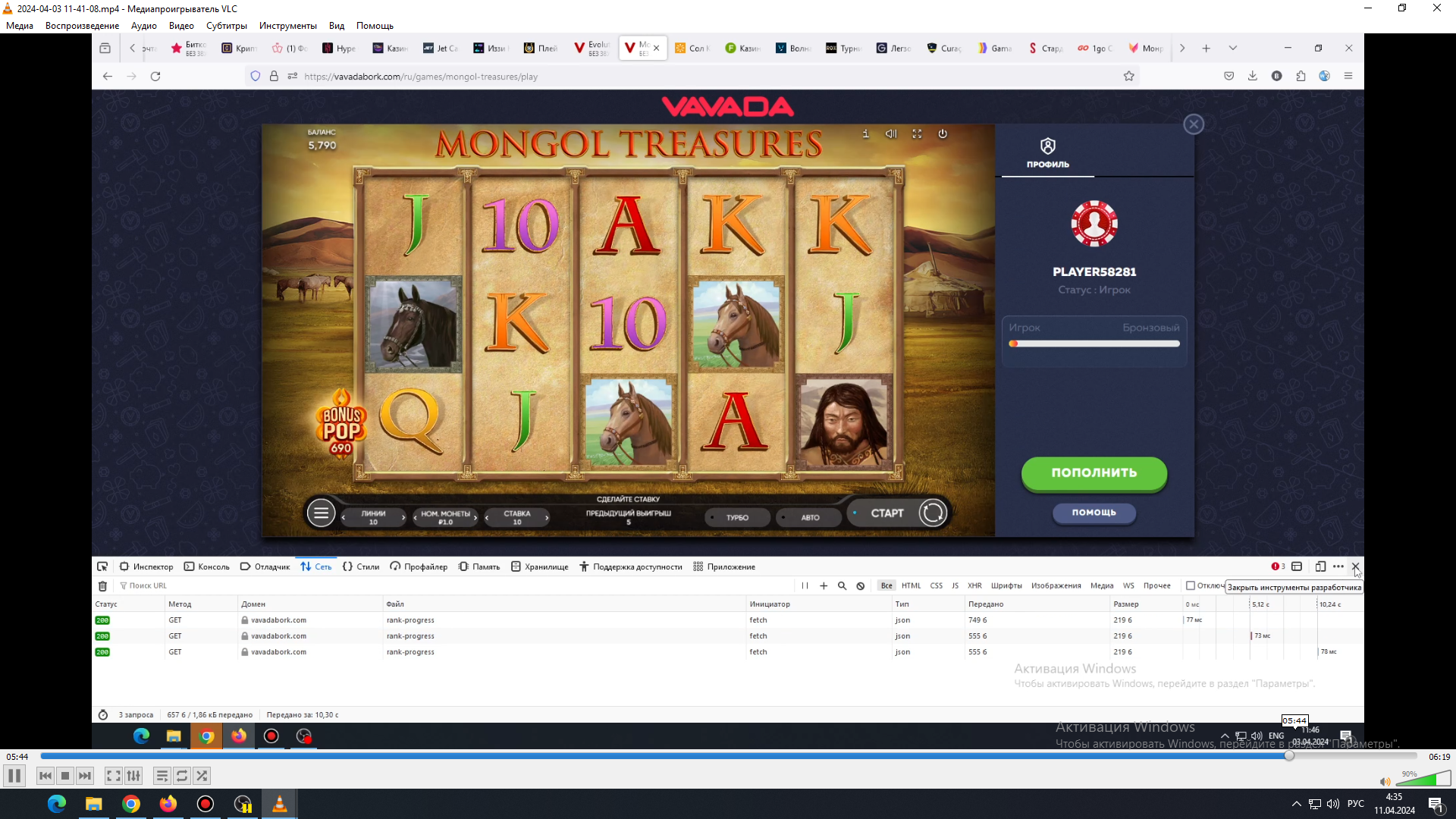This screenshot has height=819, width=1456.
Task: Open extended settings equalizer icon
Action: tap(133, 776)
